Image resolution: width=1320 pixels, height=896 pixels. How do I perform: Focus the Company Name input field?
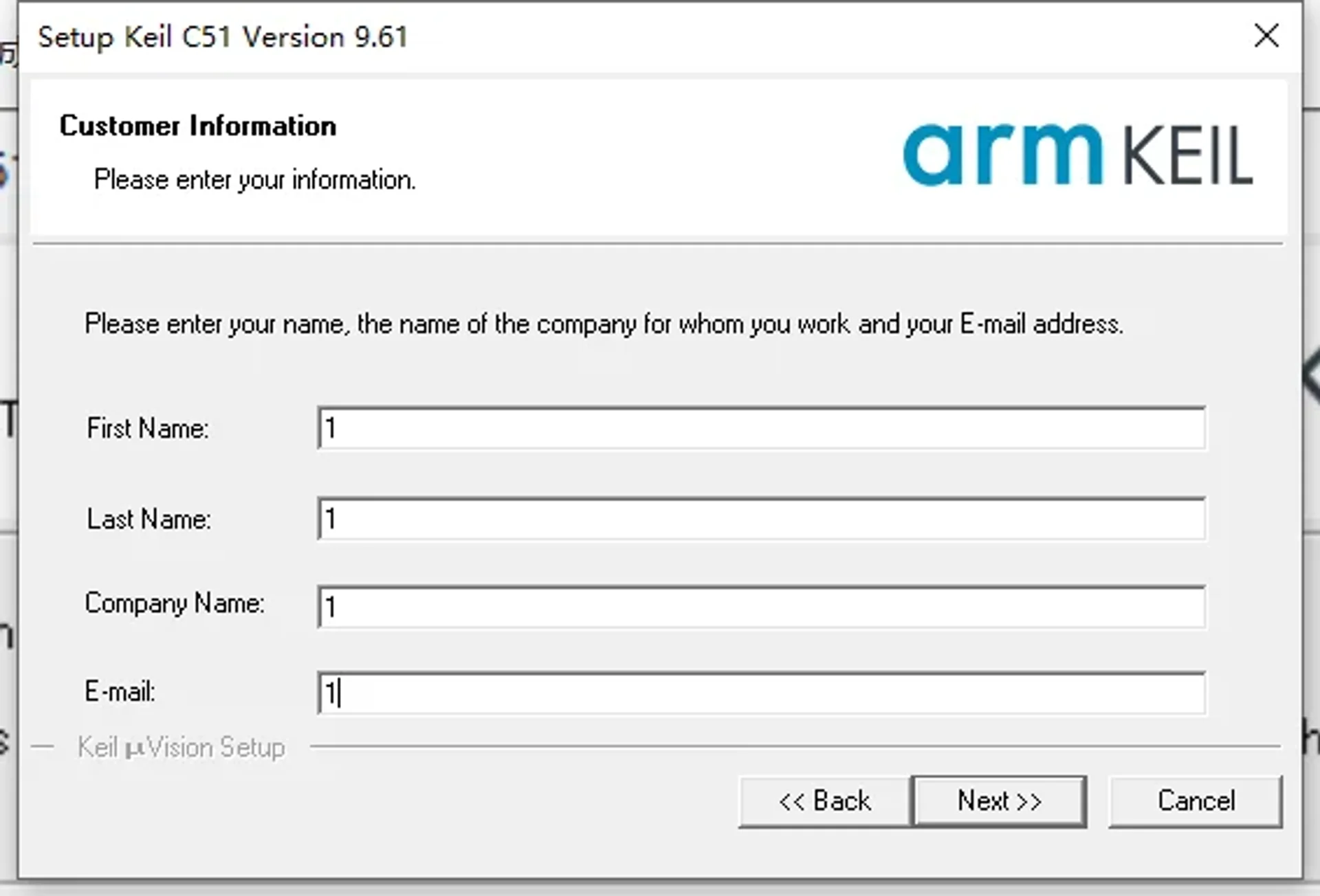[761, 607]
